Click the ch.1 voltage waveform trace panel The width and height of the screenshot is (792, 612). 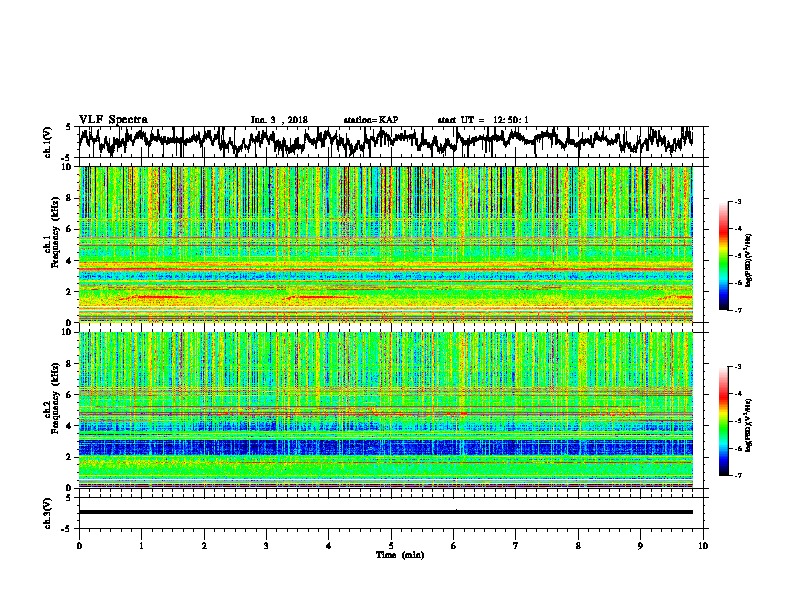coord(391,142)
